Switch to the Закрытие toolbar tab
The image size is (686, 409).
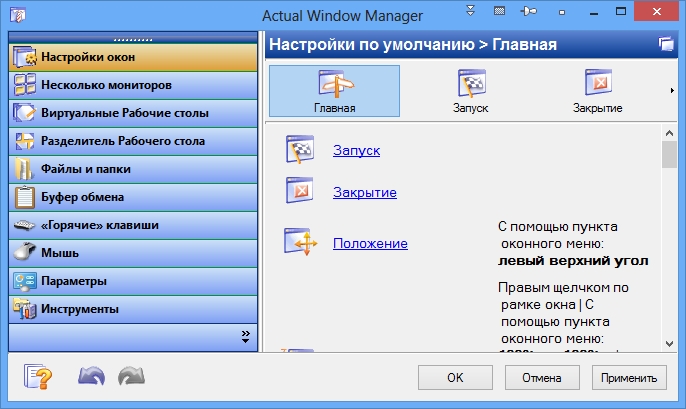[x=598, y=91]
